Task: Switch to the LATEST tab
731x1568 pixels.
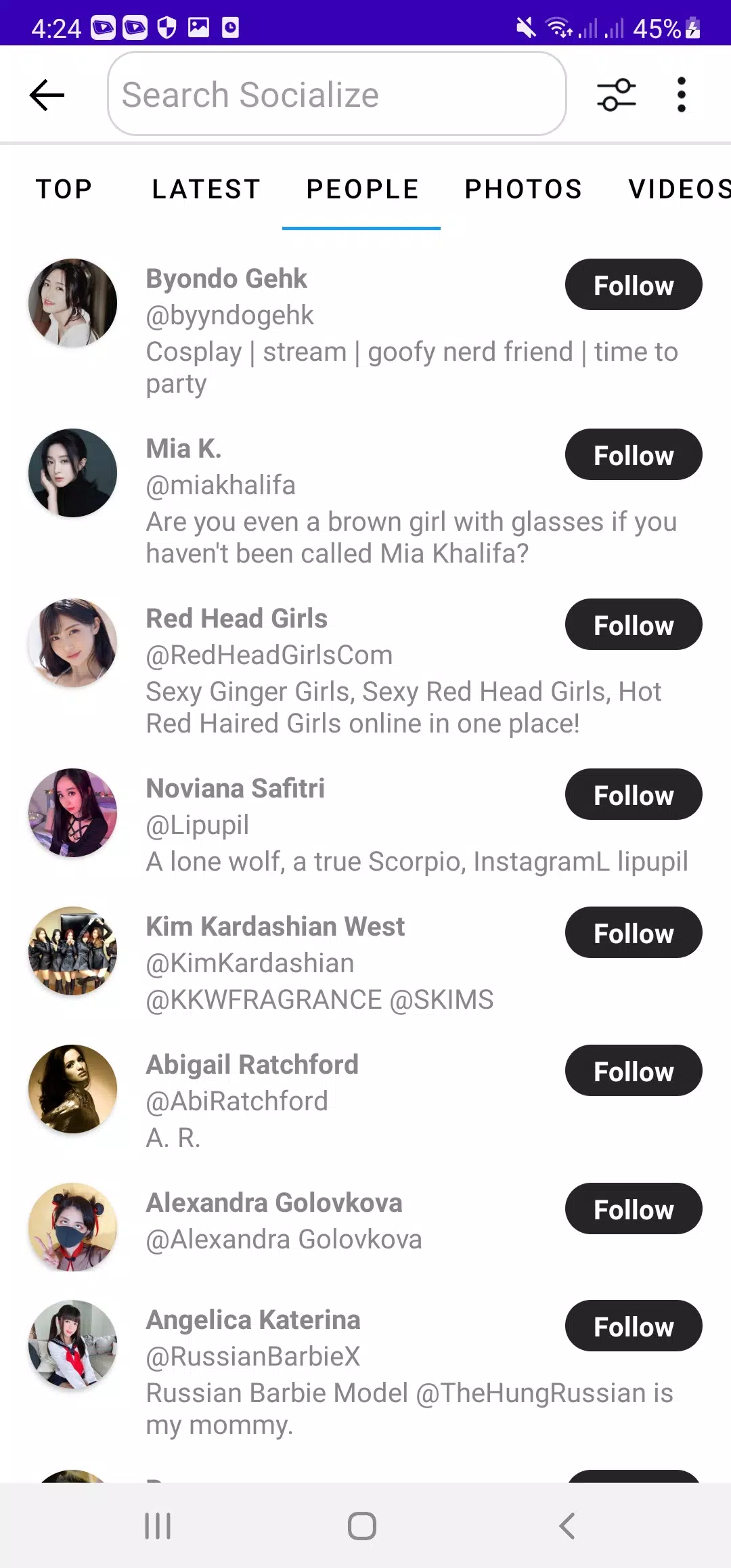Action: click(x=206, y=190)
